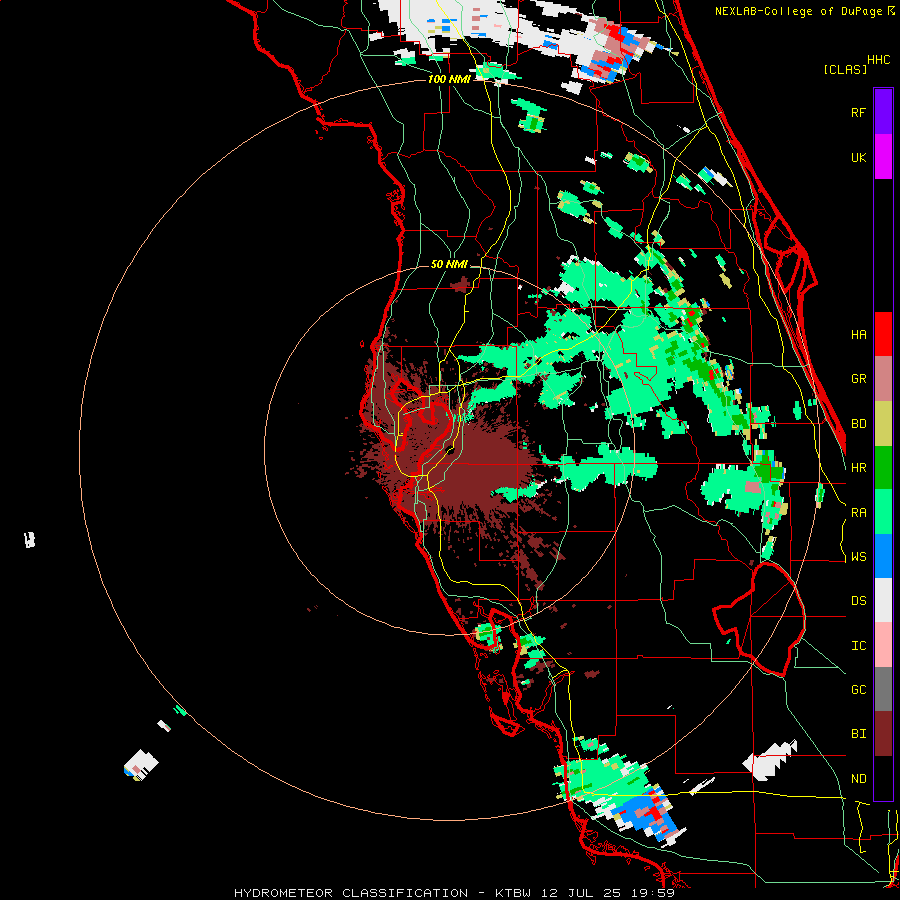
Task: Click the 50 NMI range ring label
Action: pos(449,264)
